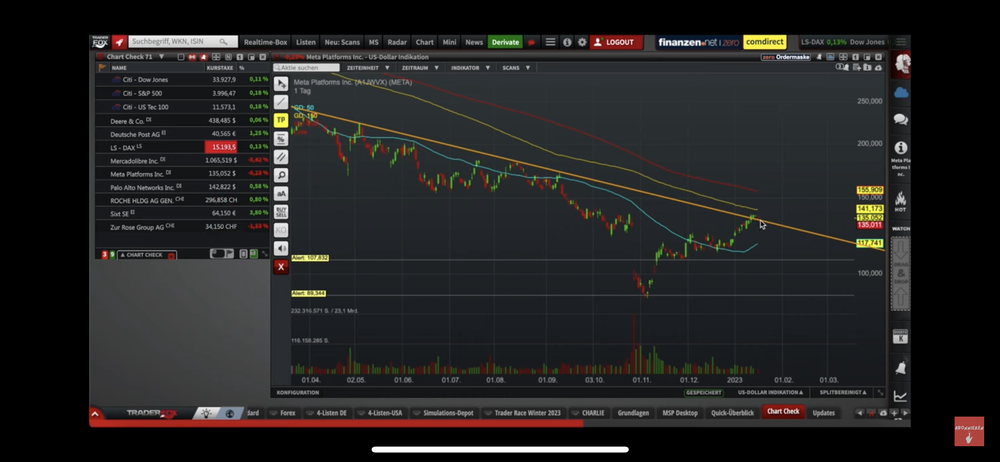Click the Suchbegriff, WKN, ISIN search field

click(183, 41)
